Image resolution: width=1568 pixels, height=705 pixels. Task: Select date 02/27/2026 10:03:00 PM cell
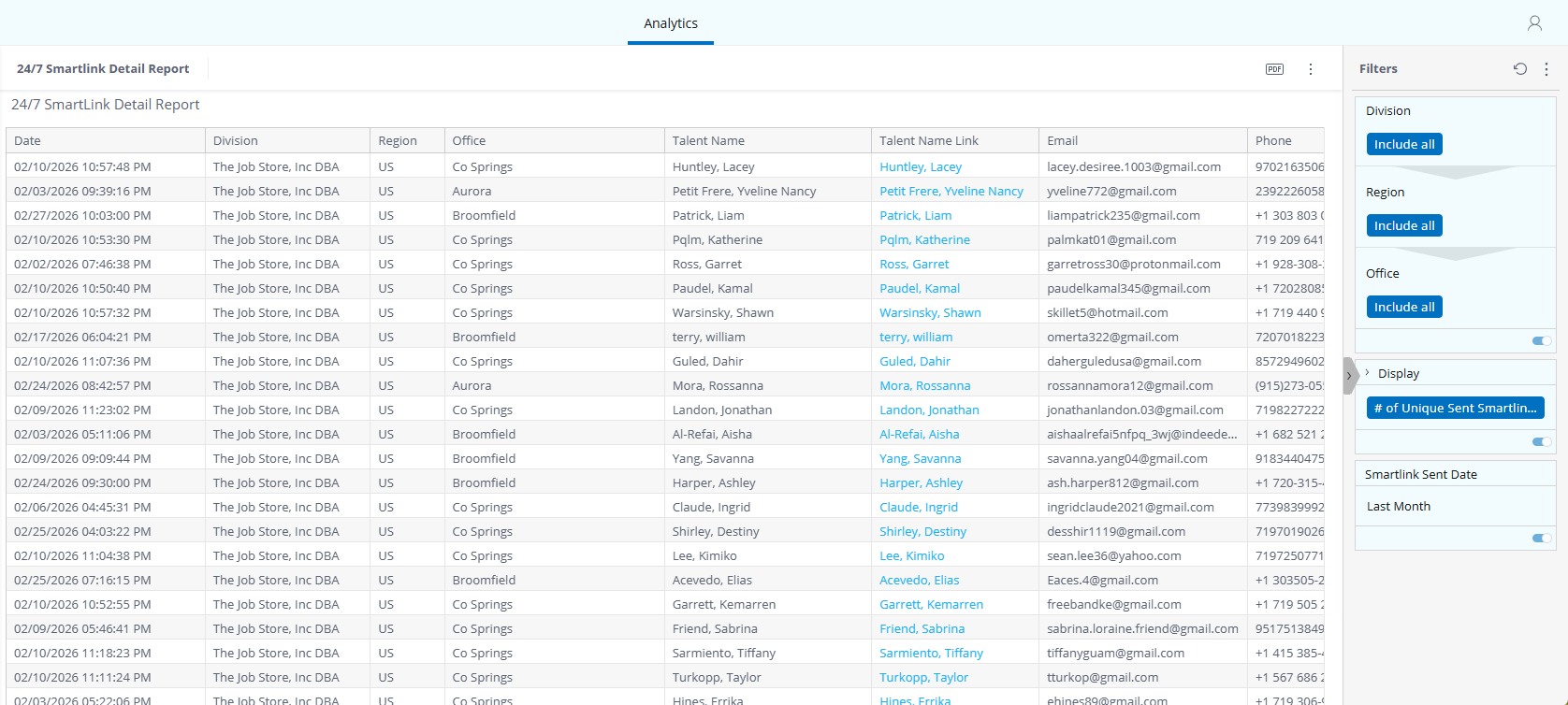106,215
